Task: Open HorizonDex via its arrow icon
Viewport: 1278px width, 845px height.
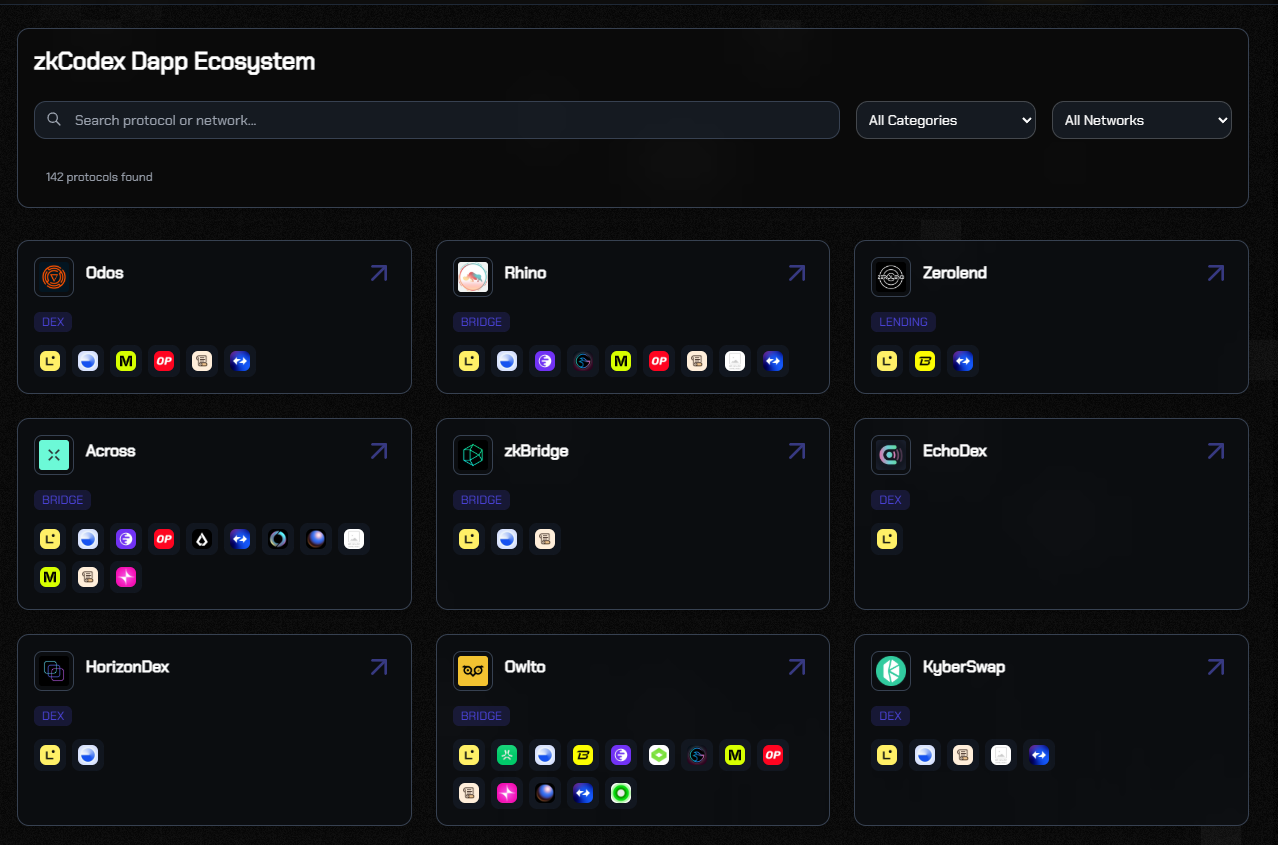Action: coord(379,667)
